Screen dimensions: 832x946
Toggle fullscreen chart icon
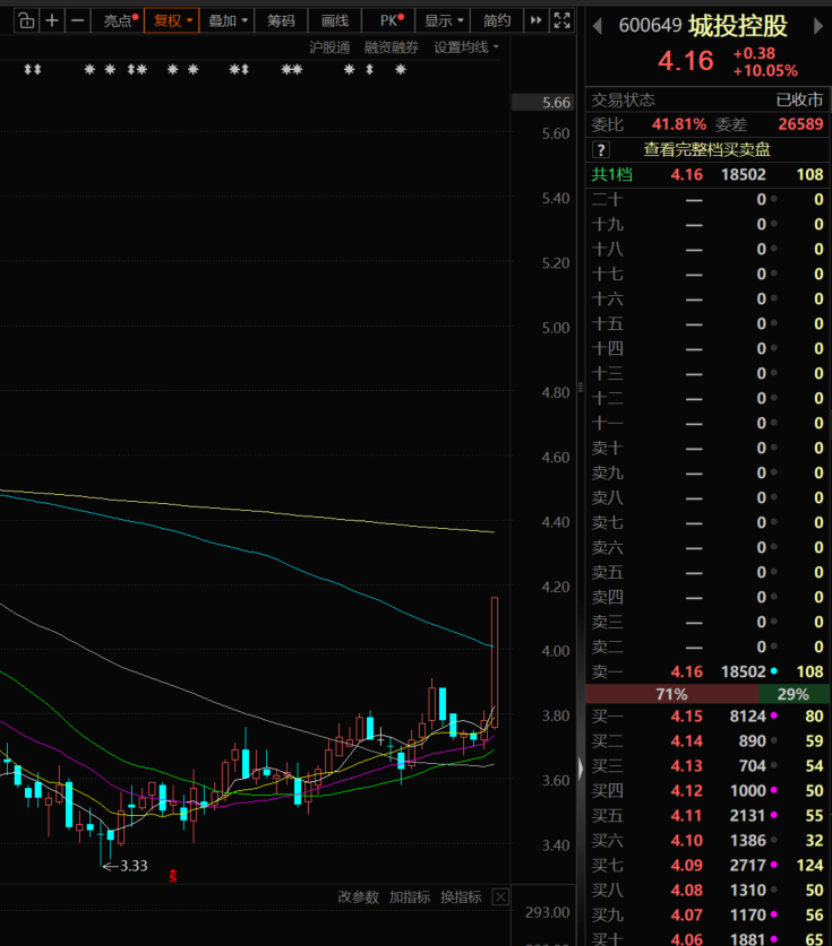(562, 21)
